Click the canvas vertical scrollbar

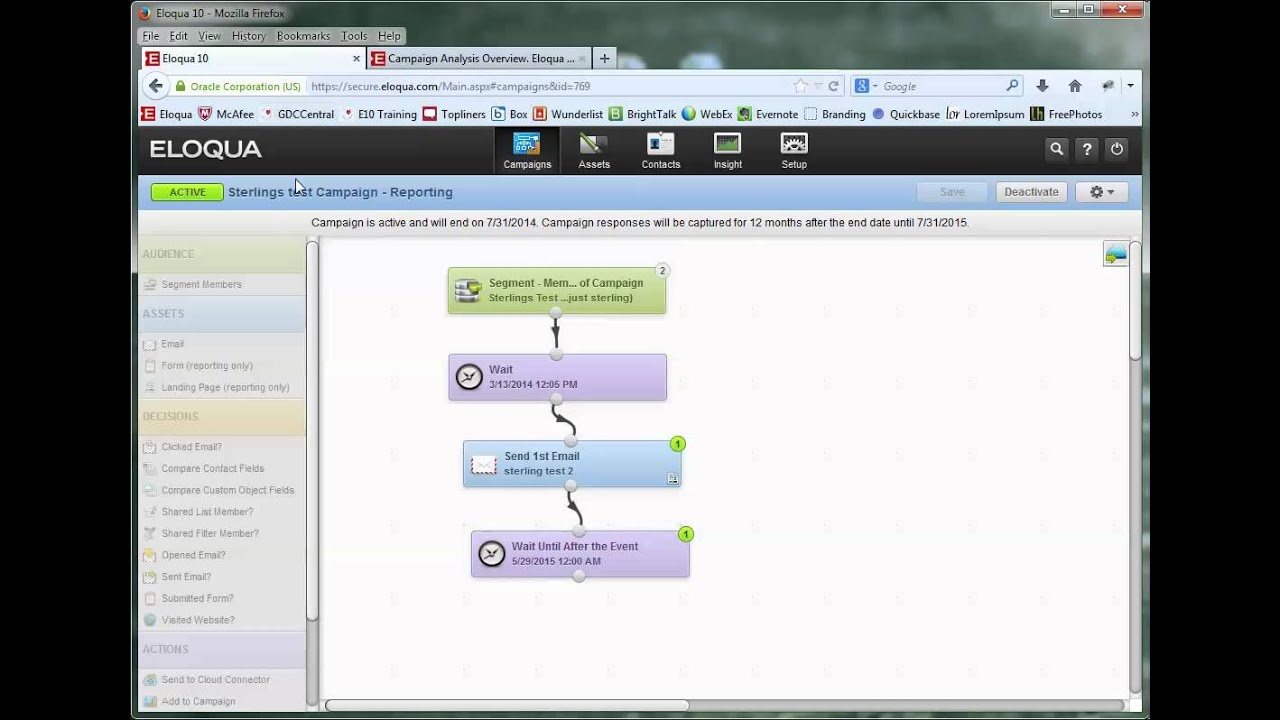coord(1135,301)
